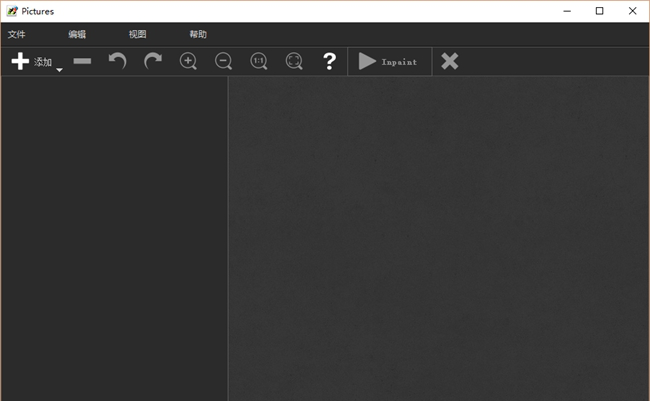Viewport: 650px width, 417px height.
Task: Maximize the Pictures window
Action: [x=599, y=11]
